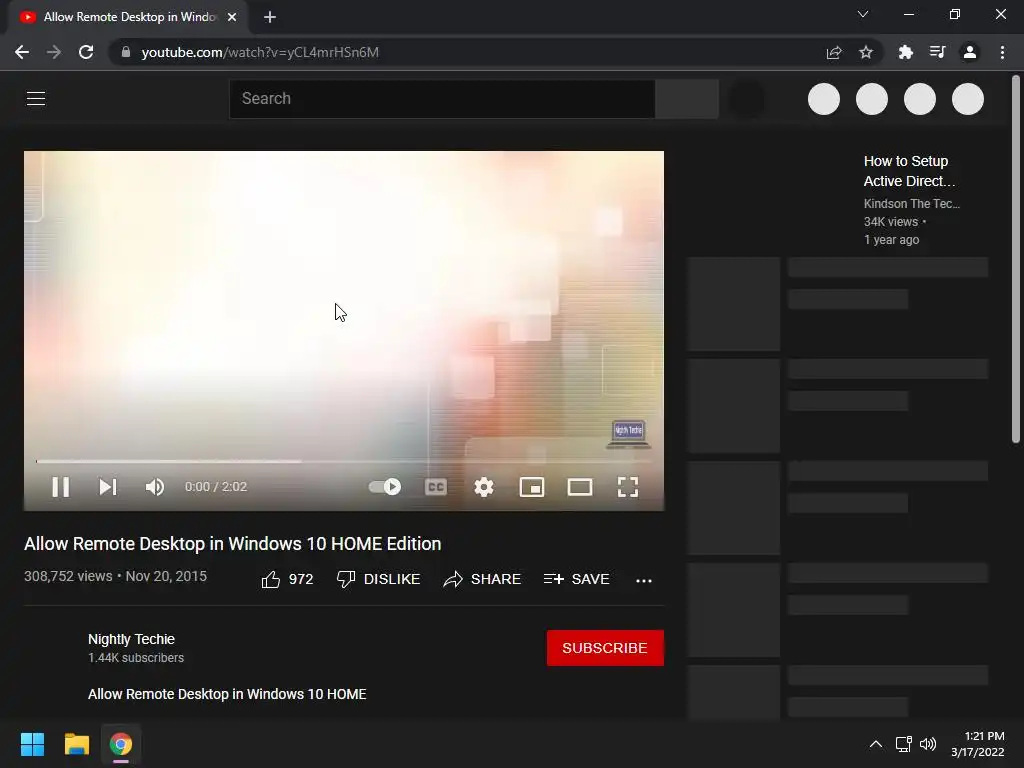Open network status tray icon

pyautogui.click(x=904, y=744)
